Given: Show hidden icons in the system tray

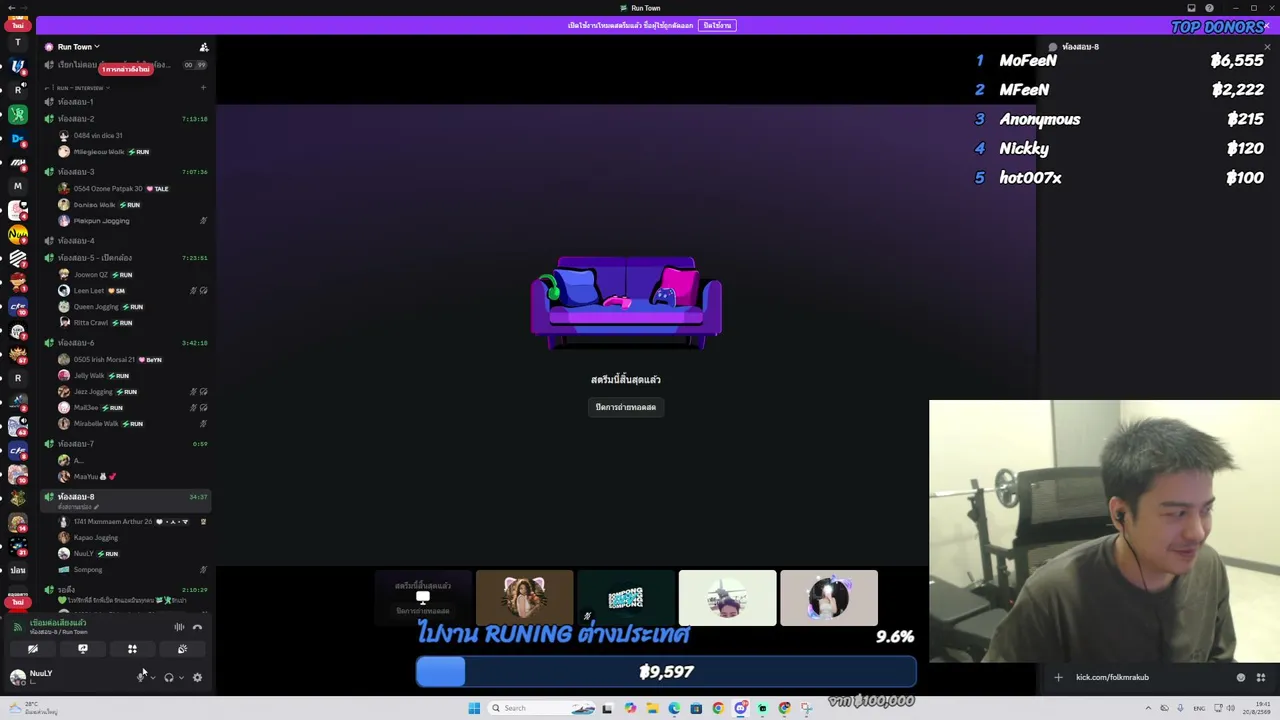Looking at the screenshot, I should (1148, 708).
